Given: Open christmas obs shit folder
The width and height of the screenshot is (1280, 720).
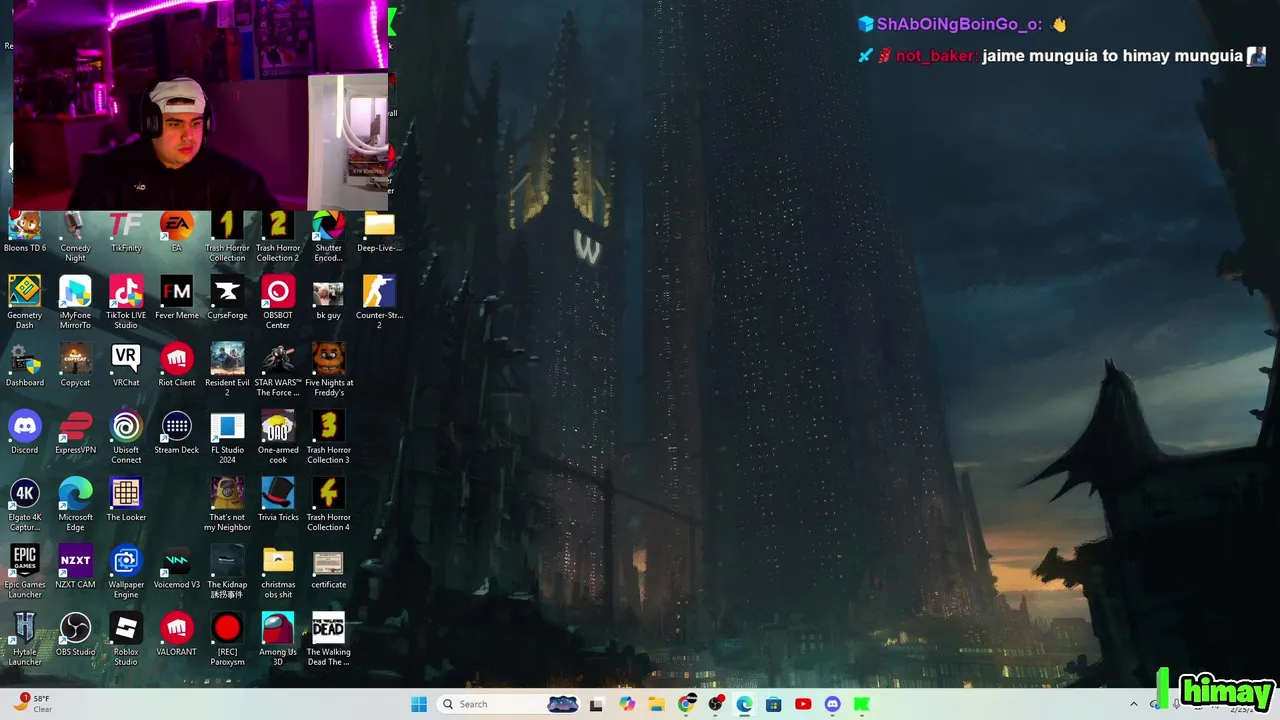Looking at the screenshot, I should [278, 571].
